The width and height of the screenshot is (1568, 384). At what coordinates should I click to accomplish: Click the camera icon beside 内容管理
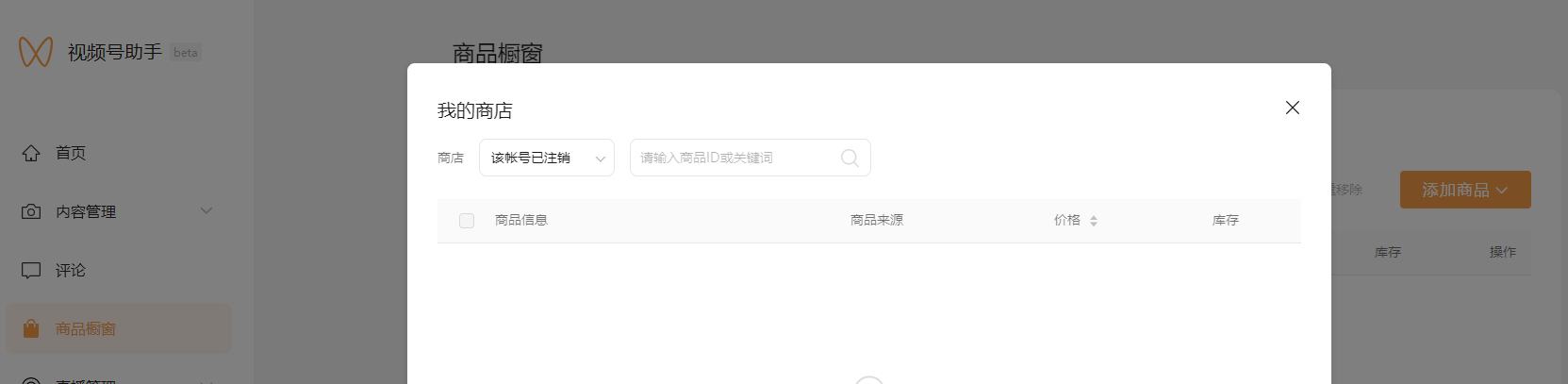(31, 211)
